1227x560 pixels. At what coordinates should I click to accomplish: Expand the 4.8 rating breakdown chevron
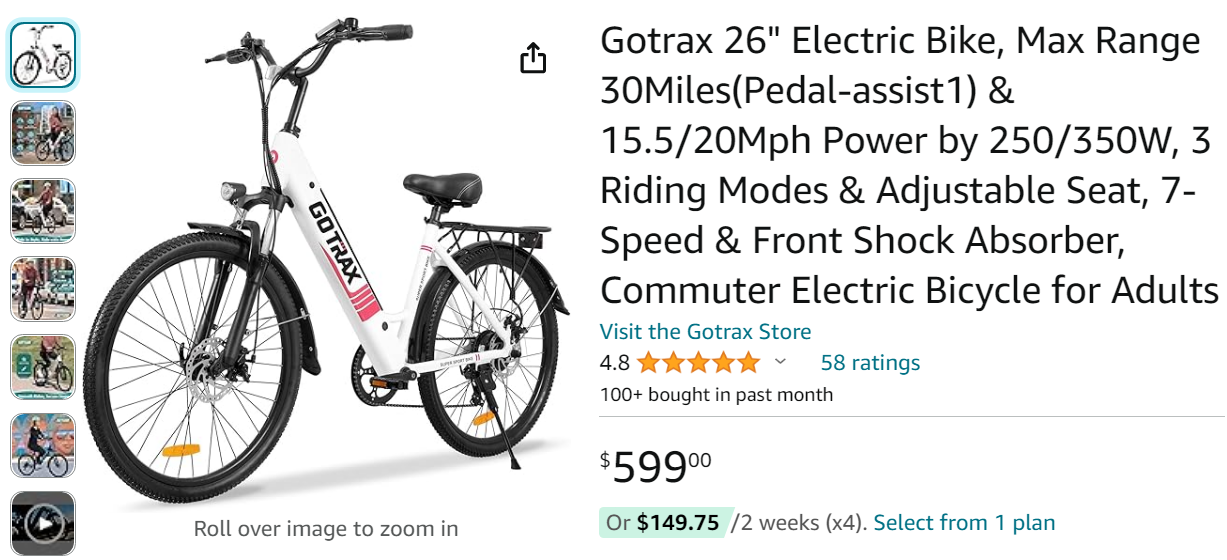(781, 362)
